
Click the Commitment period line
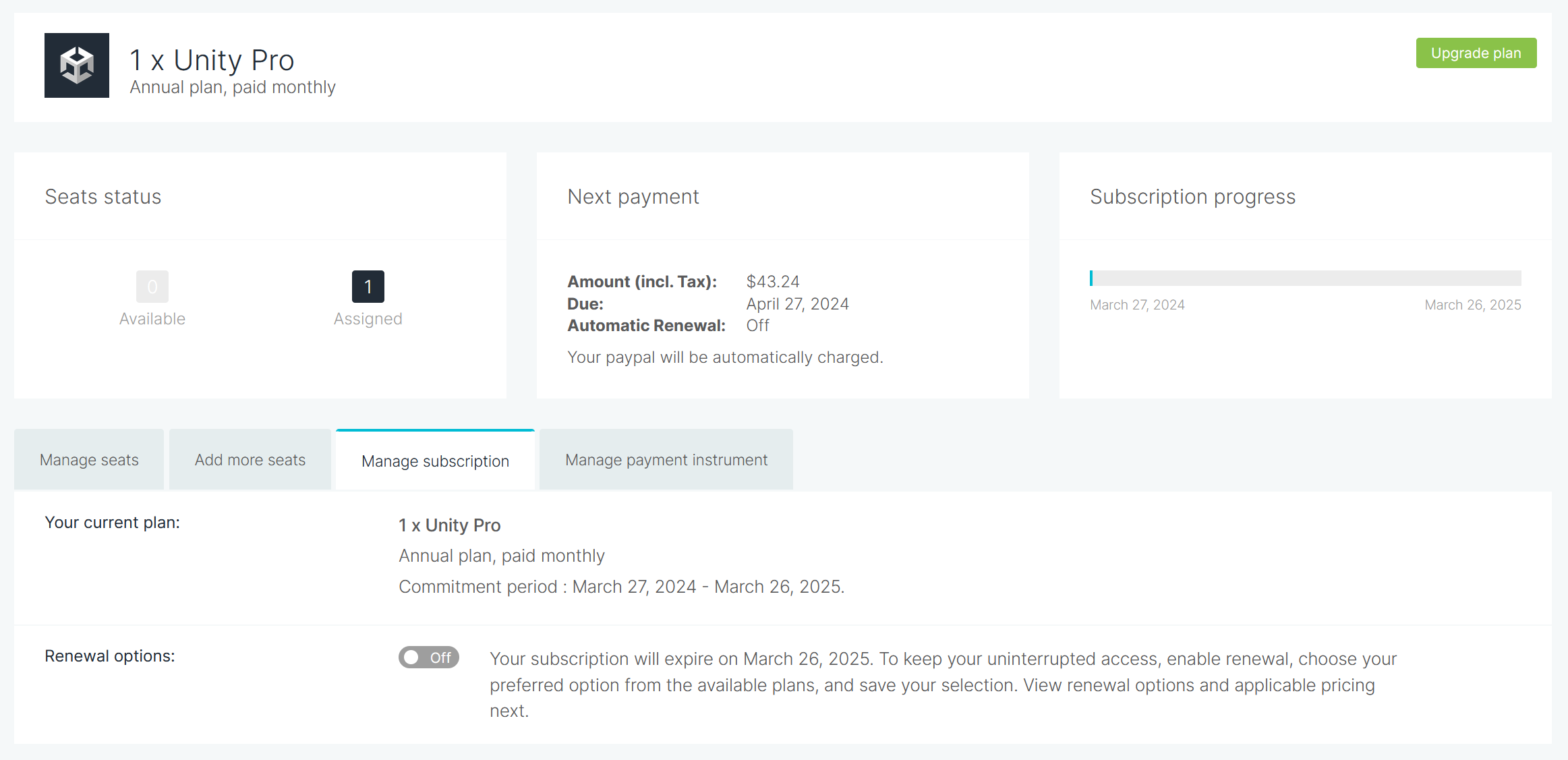(621, 587)
